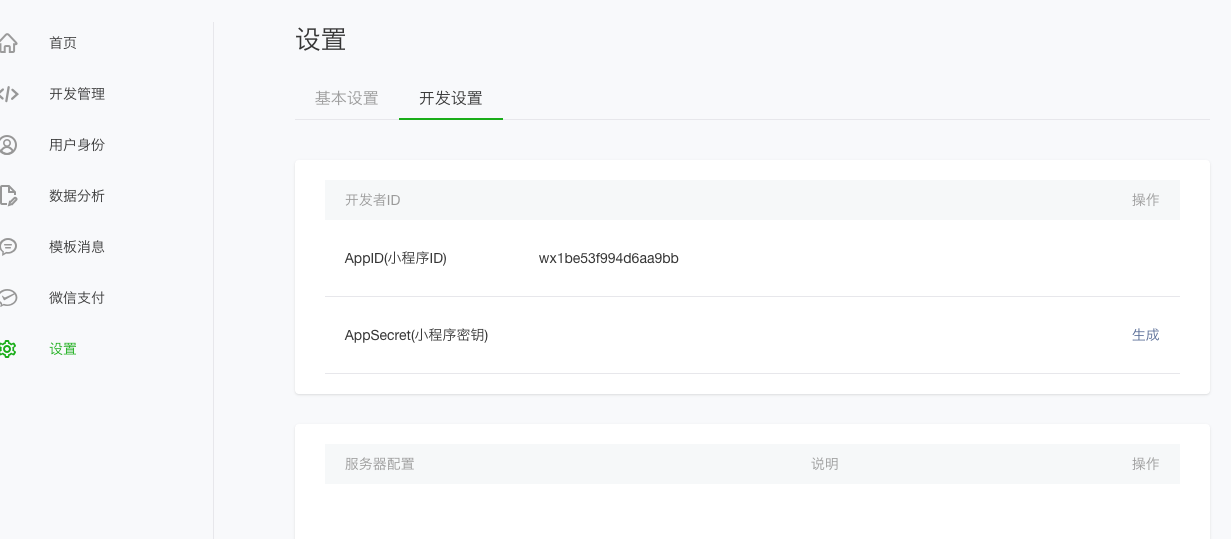Viewport: 1231px width, 539px height.
Task: Open 模板消息 from the sidebar
Action: [77, 247]
